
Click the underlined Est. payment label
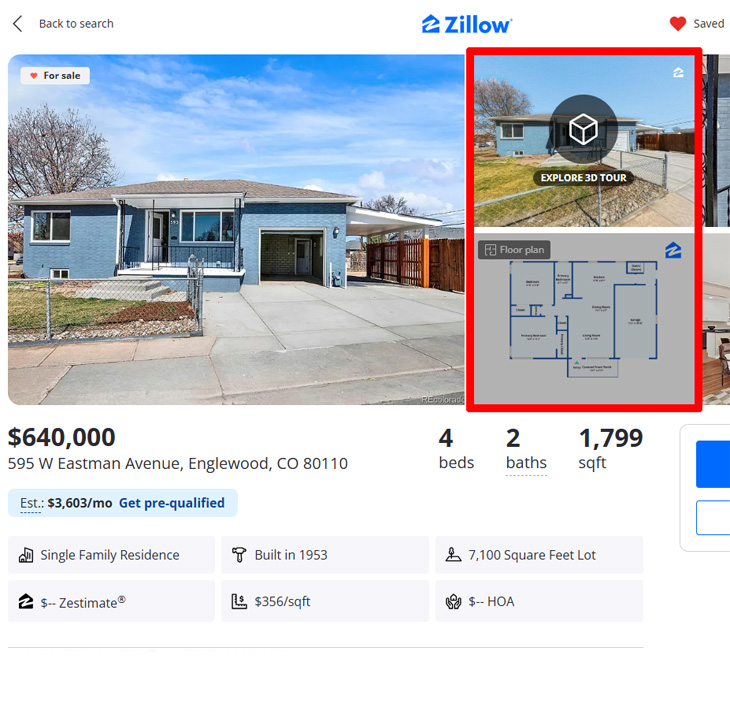coord(32,503)
